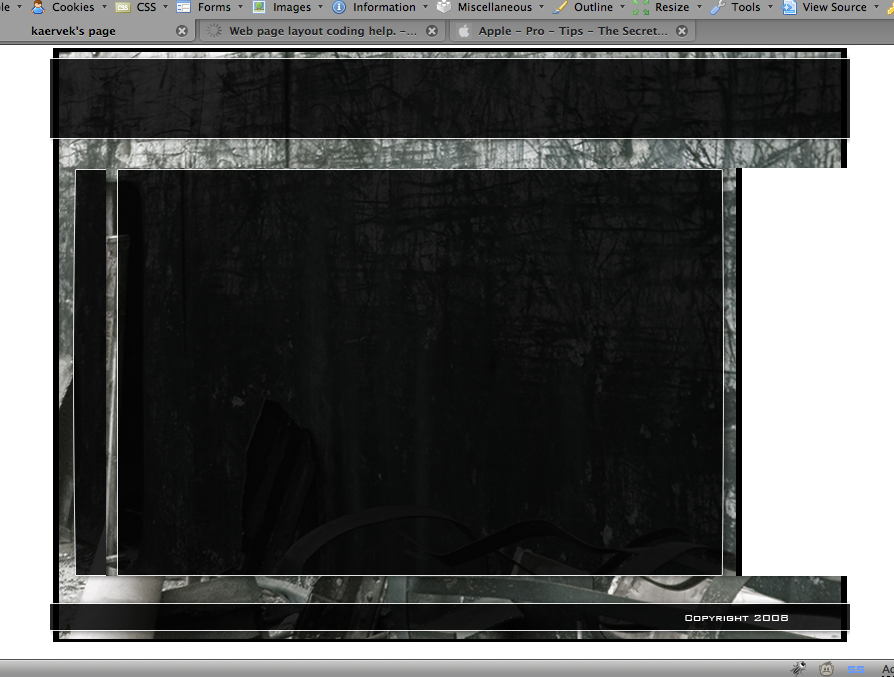Close the kaervek's page tab

[x=182, y=31]
